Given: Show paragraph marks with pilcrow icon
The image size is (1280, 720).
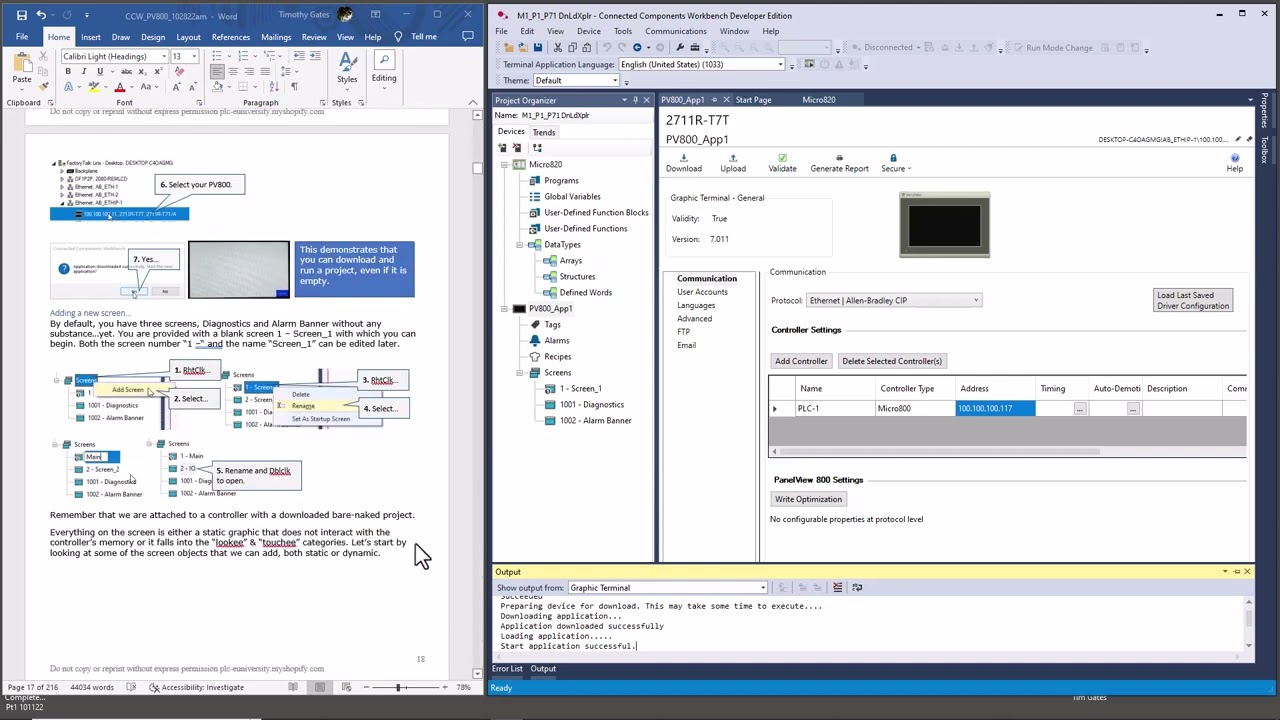Looking at the screenshot, I should click(294, 88).
